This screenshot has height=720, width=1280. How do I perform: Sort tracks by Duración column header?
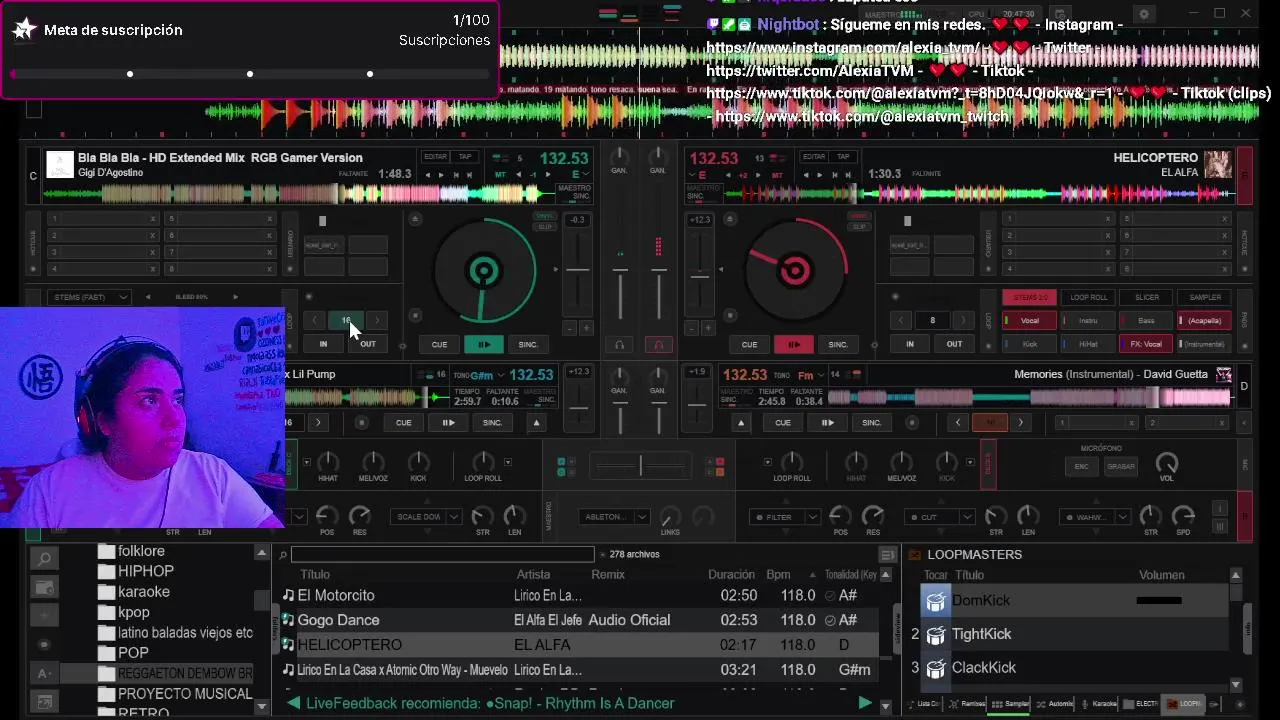coord(731,575)
